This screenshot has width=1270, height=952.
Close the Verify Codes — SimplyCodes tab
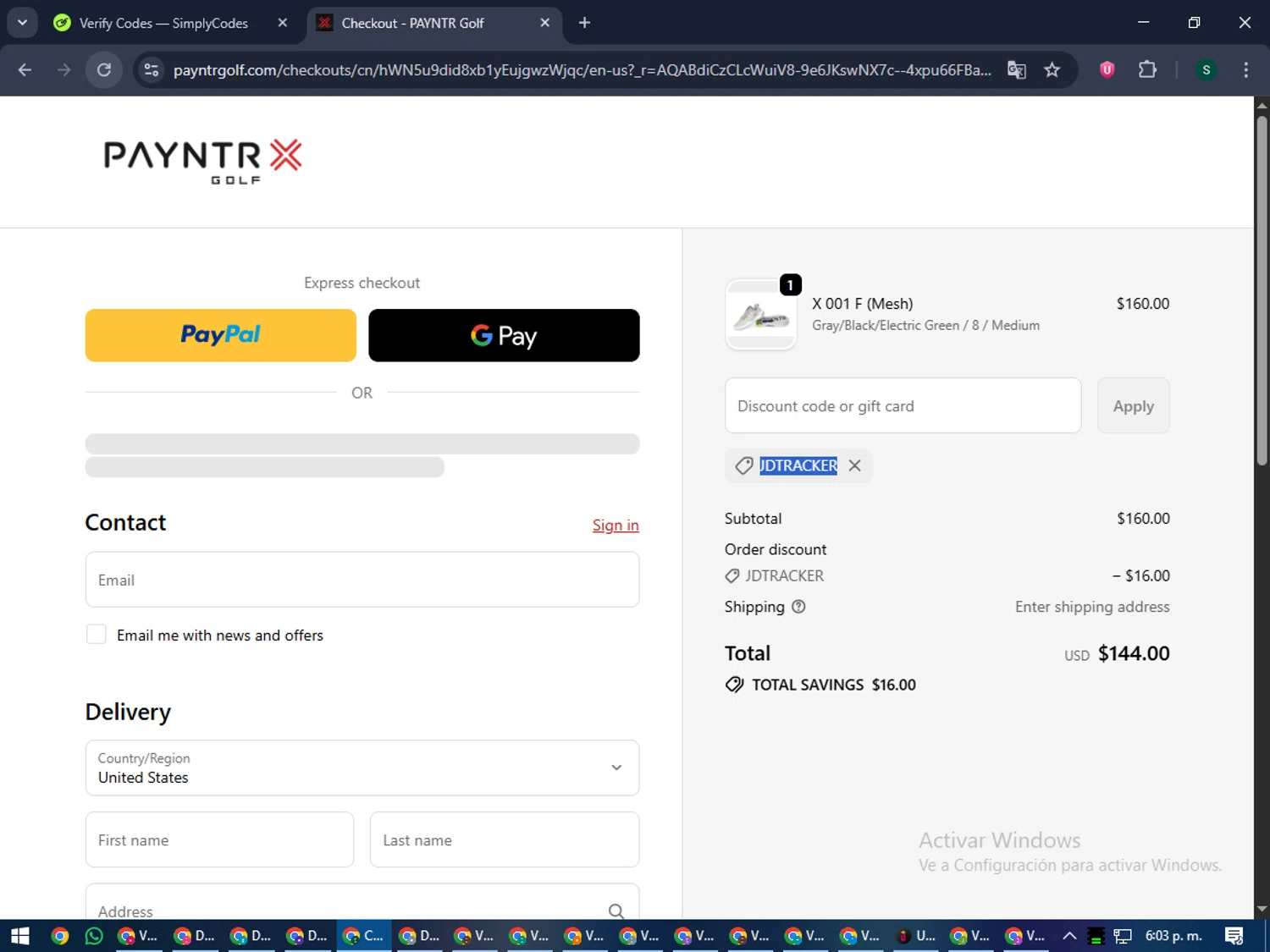283,23
